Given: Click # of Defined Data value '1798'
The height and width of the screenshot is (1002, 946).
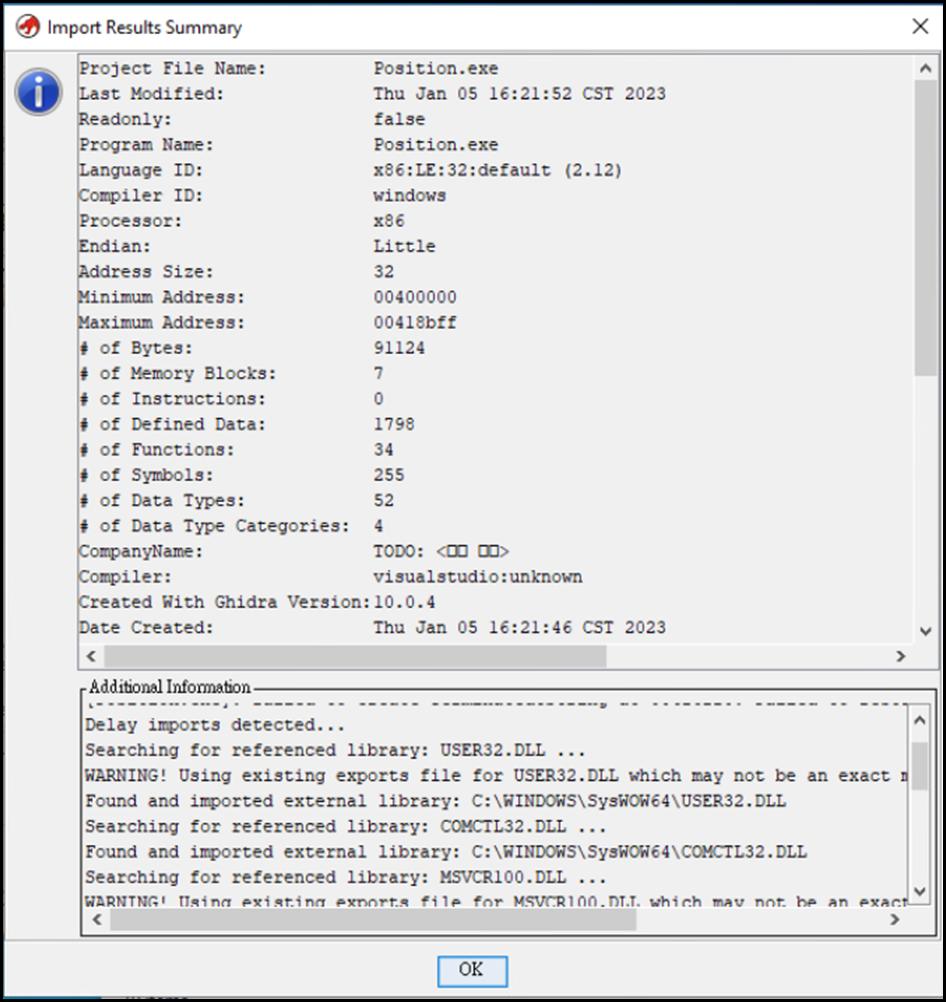Looking at the screenshot, I should tap(394, 424).
